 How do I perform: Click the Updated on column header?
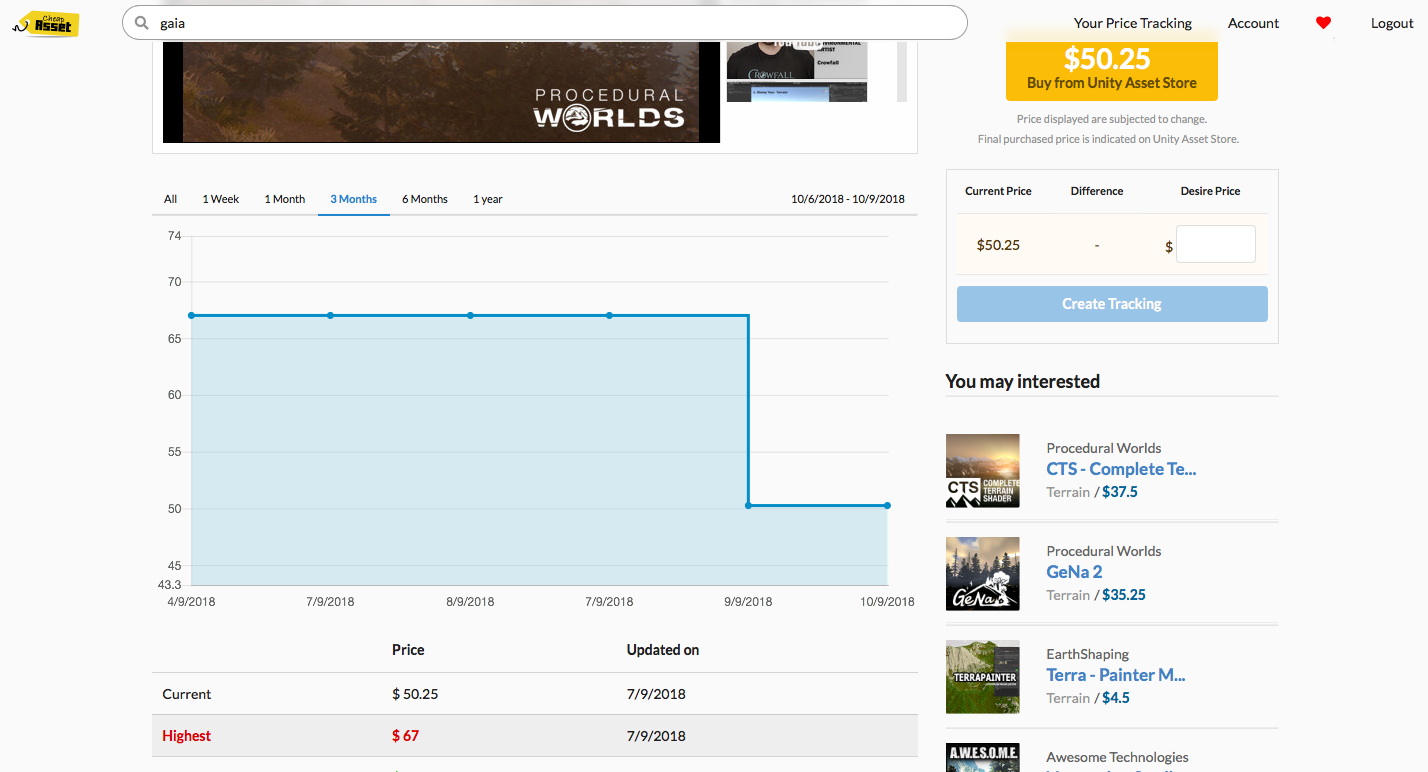pos(663,650)
